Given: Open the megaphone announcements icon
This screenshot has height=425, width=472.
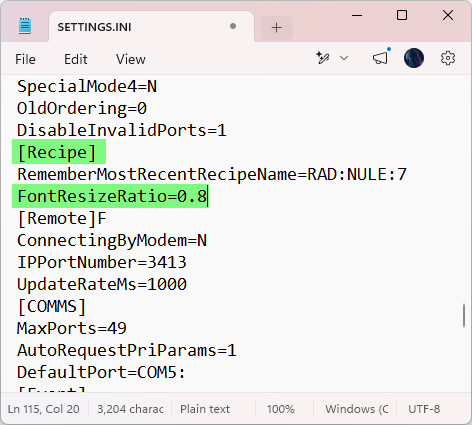Looking at the screenshot, I should pyautogui.click(x=381, y=58).
